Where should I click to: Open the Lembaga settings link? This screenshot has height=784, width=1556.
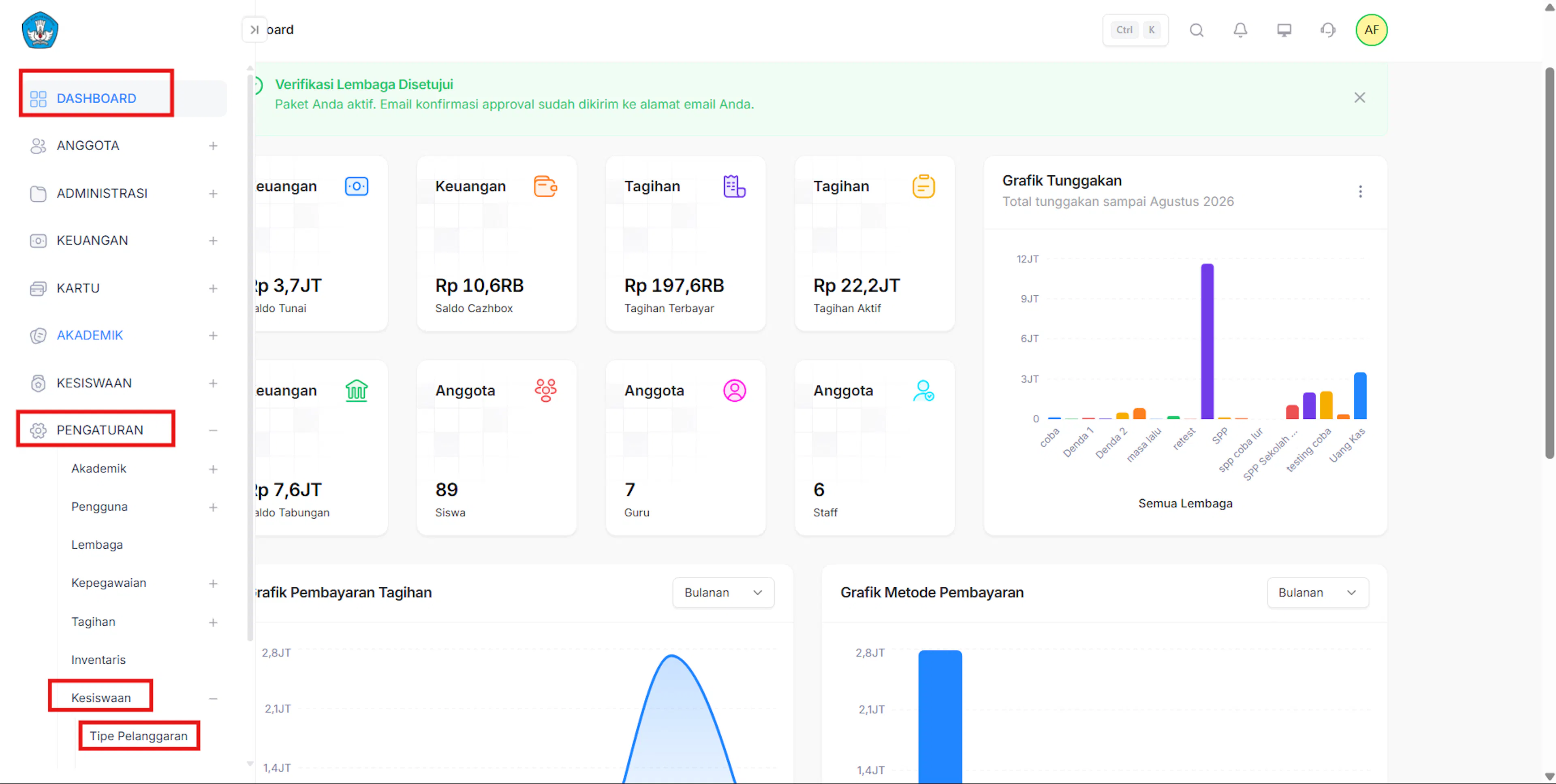click(97, 544)
